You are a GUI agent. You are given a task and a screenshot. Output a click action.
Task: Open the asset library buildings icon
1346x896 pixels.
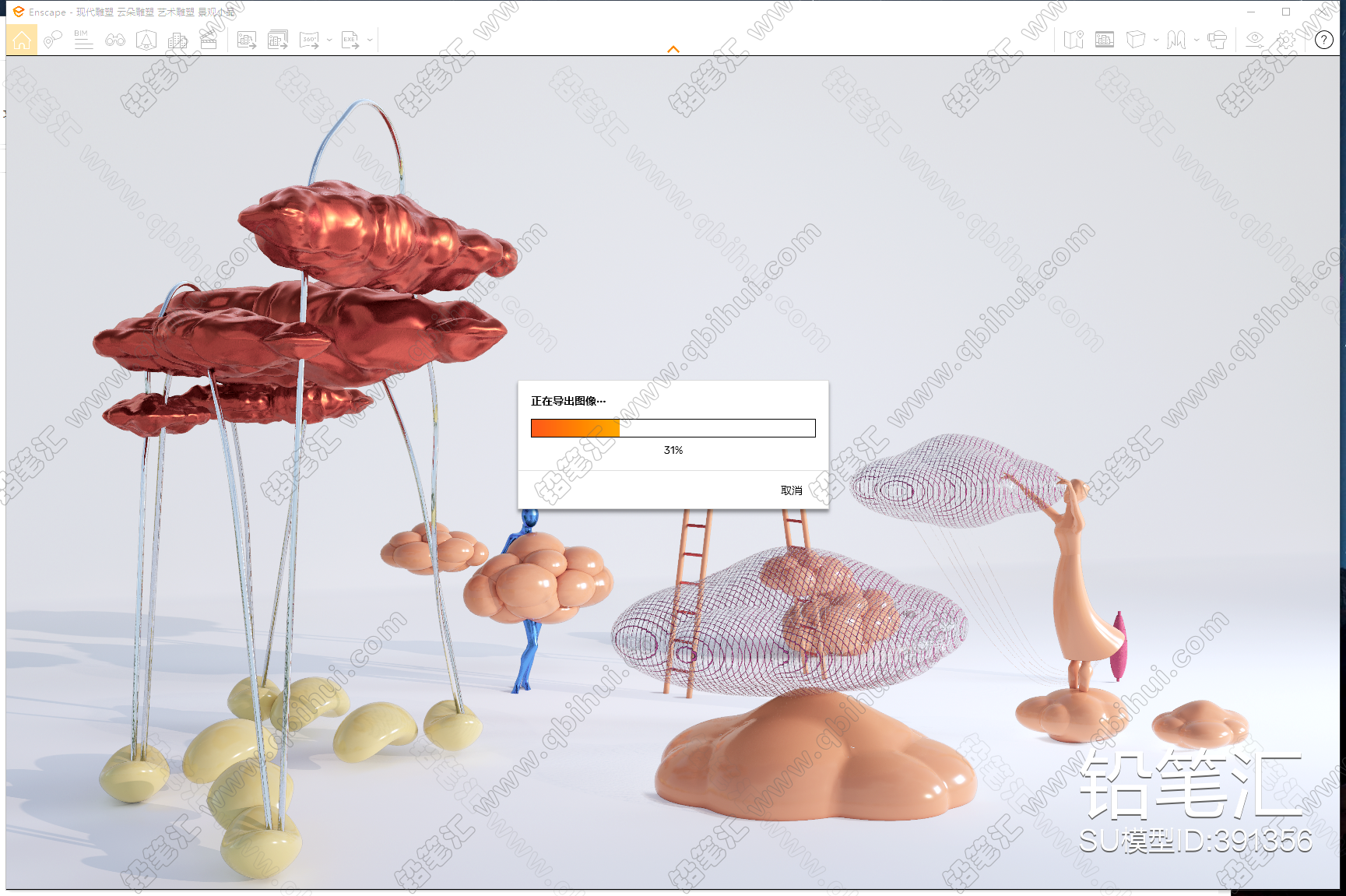177,40
